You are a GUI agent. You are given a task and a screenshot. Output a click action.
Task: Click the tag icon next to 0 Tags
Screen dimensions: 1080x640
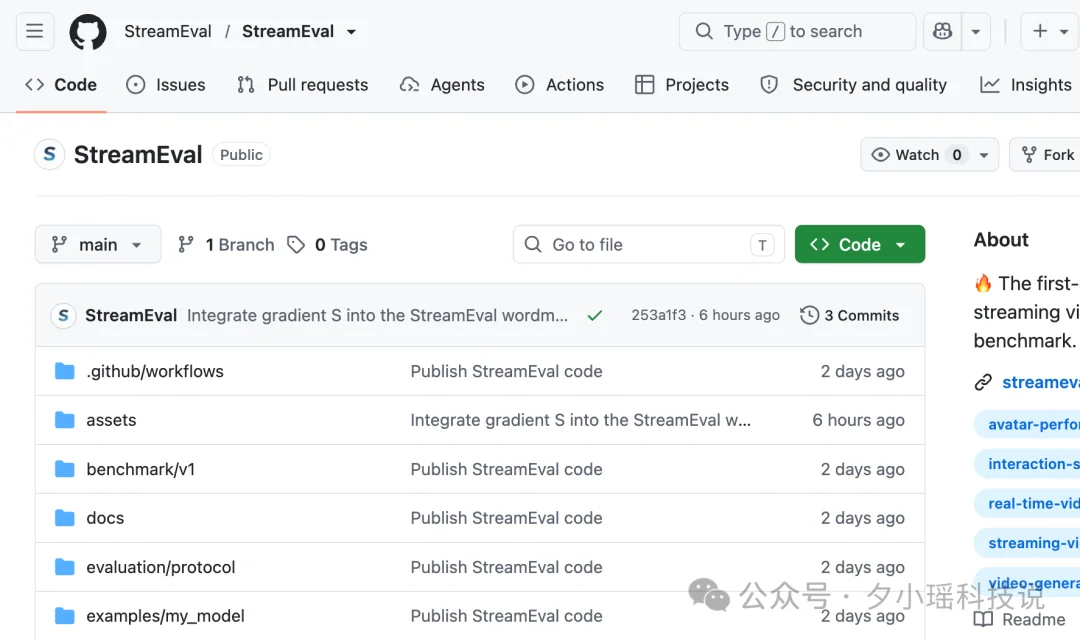(x=296, y=245)
